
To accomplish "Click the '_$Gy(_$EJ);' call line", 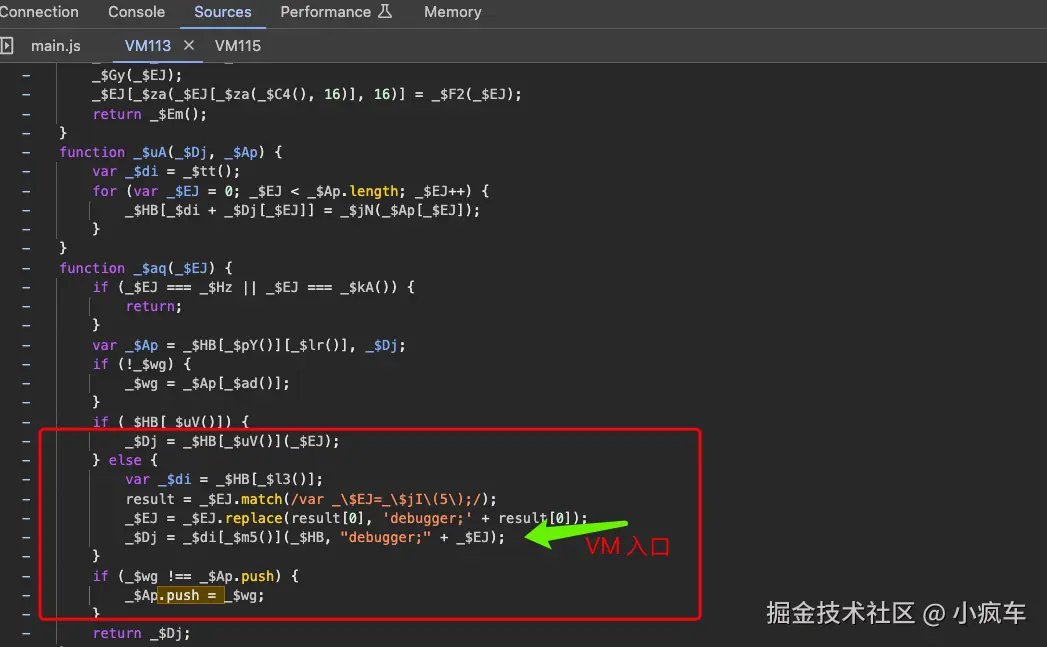I will pos(137,75).
